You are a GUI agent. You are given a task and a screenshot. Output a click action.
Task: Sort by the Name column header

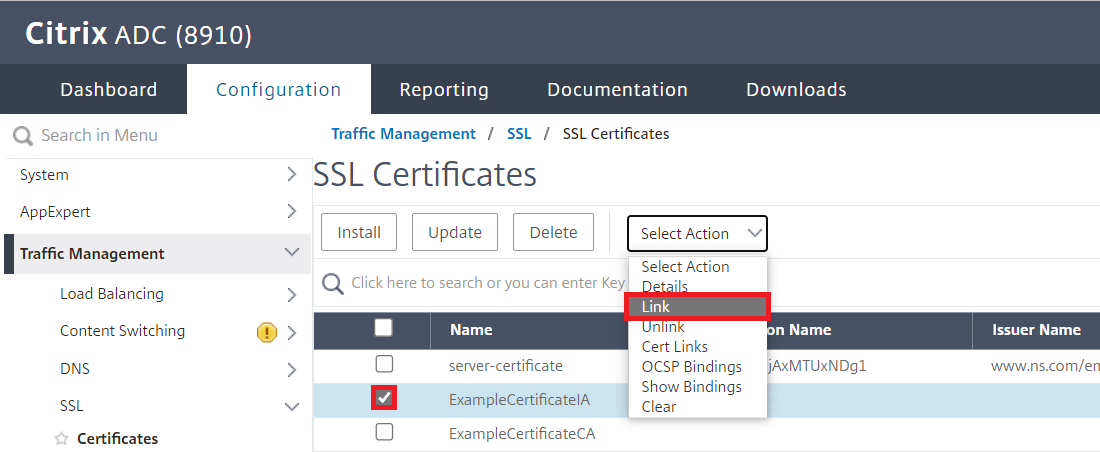coord(471,330)
